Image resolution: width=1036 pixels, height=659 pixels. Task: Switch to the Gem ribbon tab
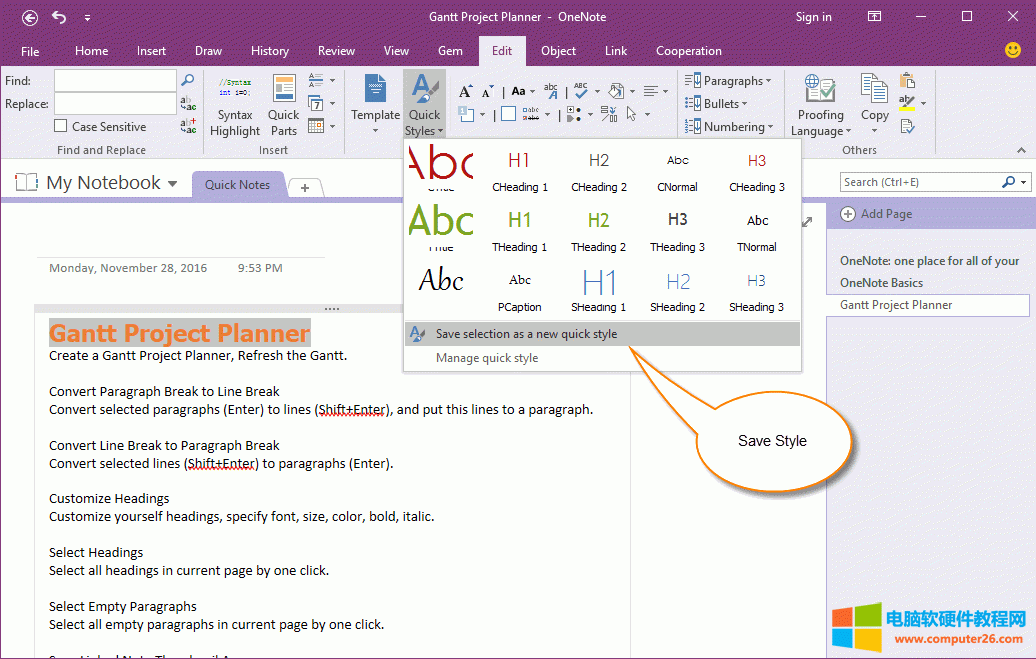tap(450, 51)
